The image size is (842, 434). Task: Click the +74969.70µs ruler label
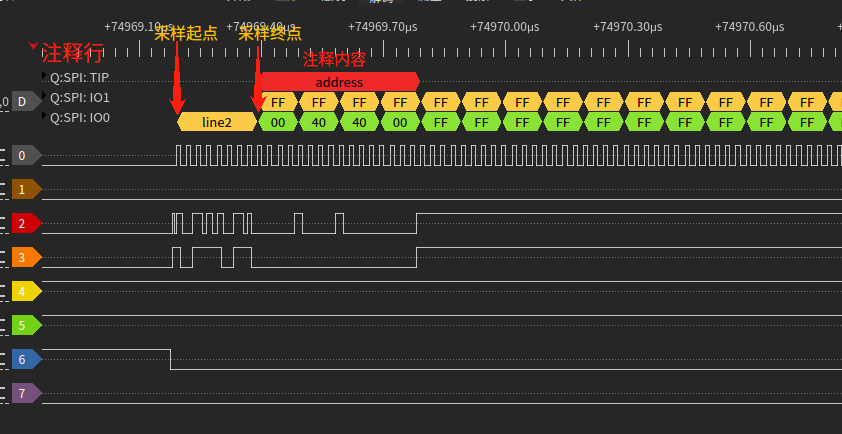[x=383, y=27]
